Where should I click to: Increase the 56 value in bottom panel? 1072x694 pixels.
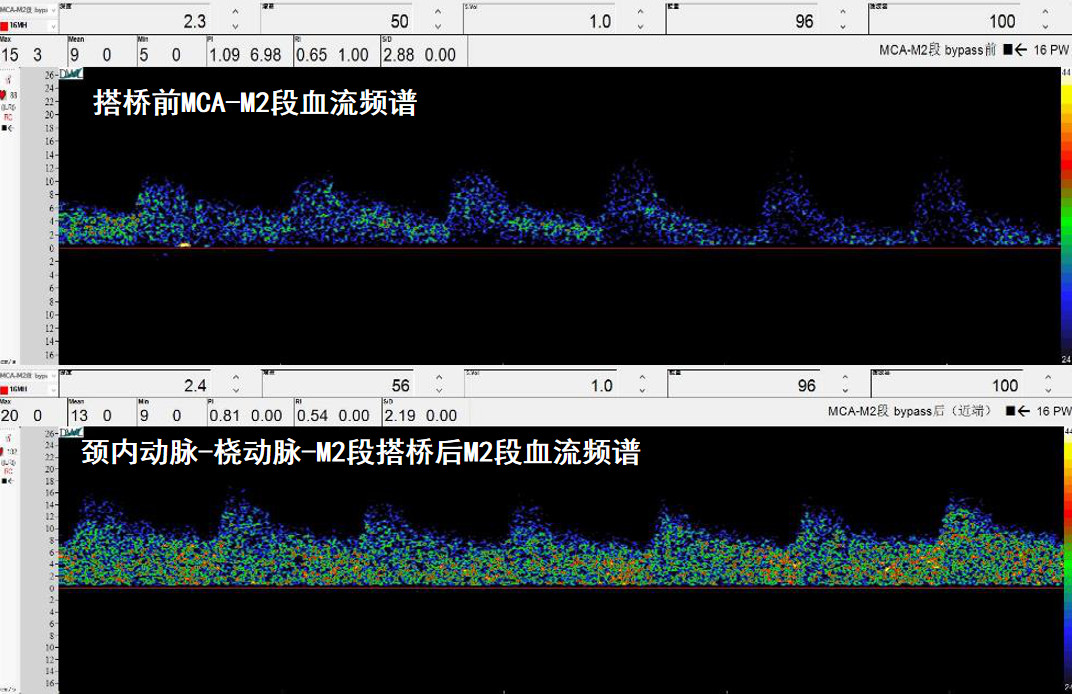(439, 377)
